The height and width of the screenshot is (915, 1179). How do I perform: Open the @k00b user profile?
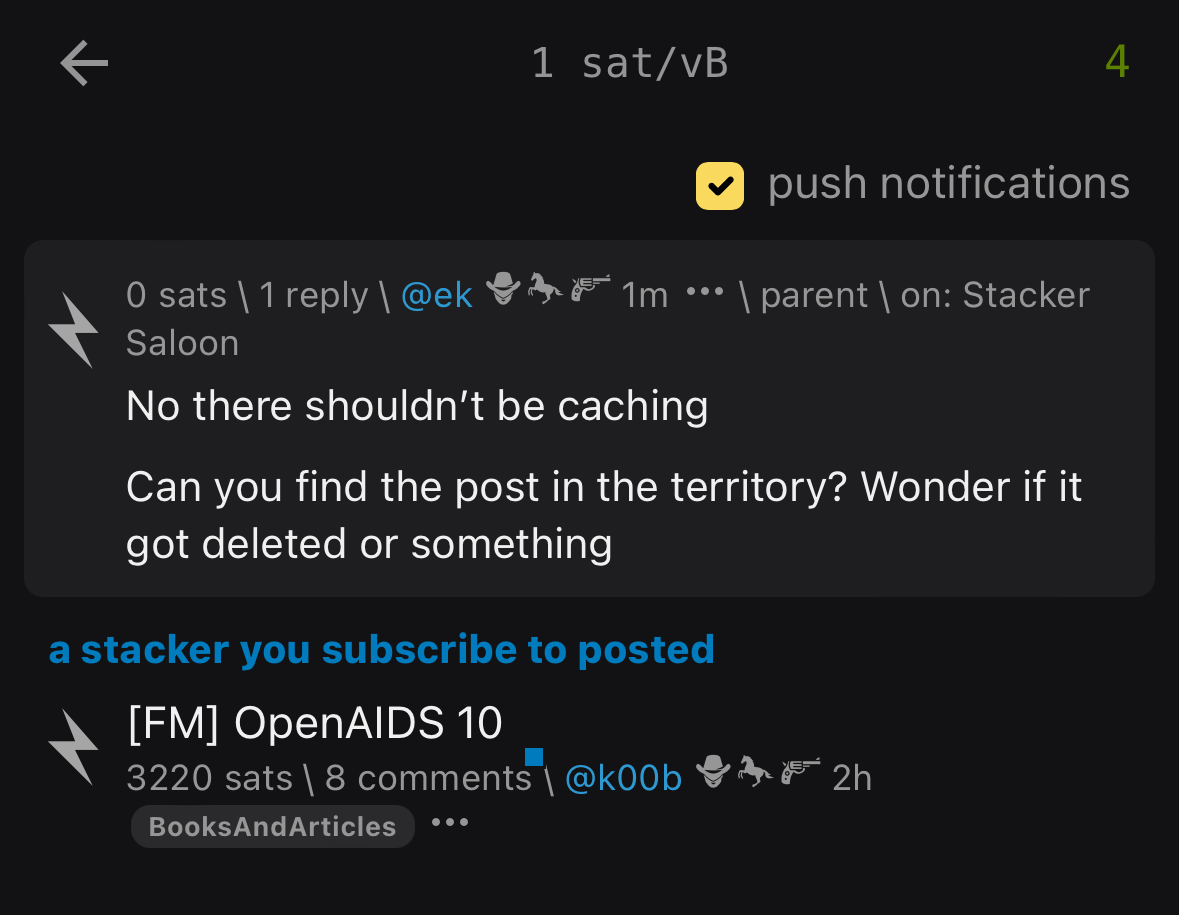coord(623,778)
